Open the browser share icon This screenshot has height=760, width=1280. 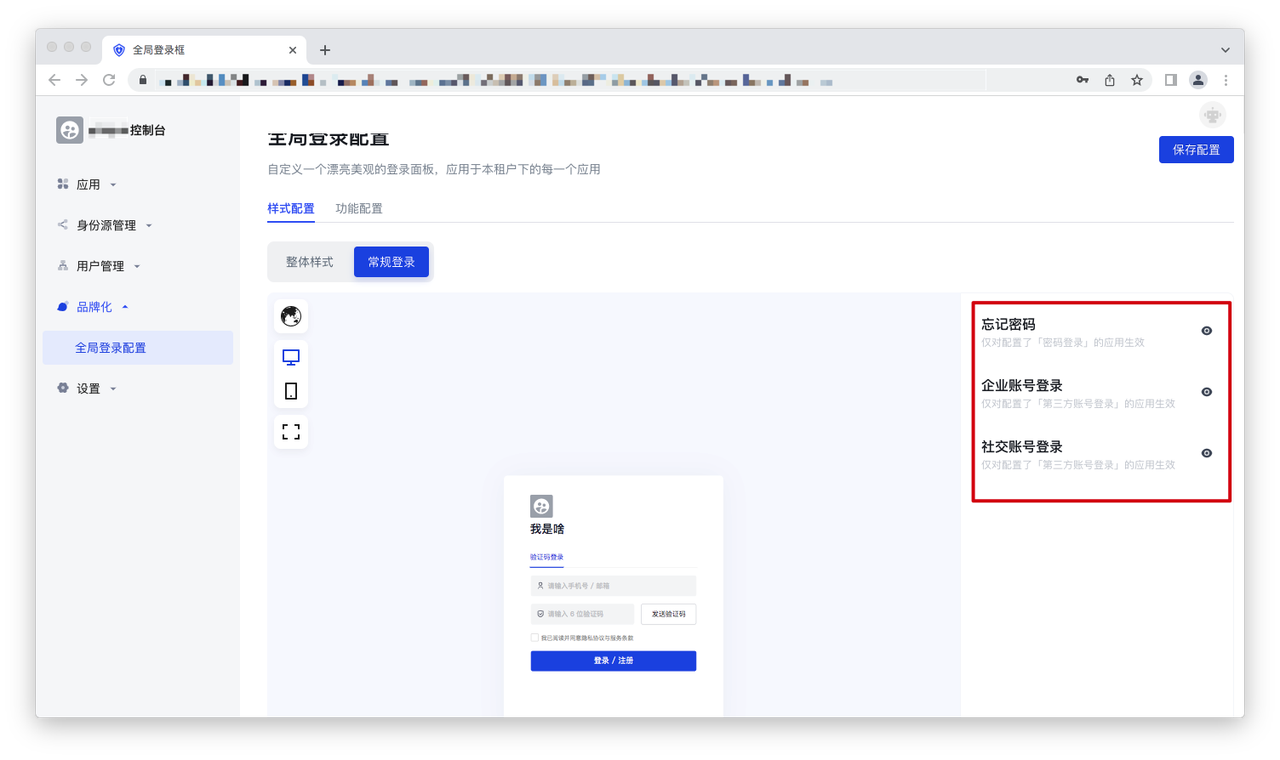click(1110, 80)
